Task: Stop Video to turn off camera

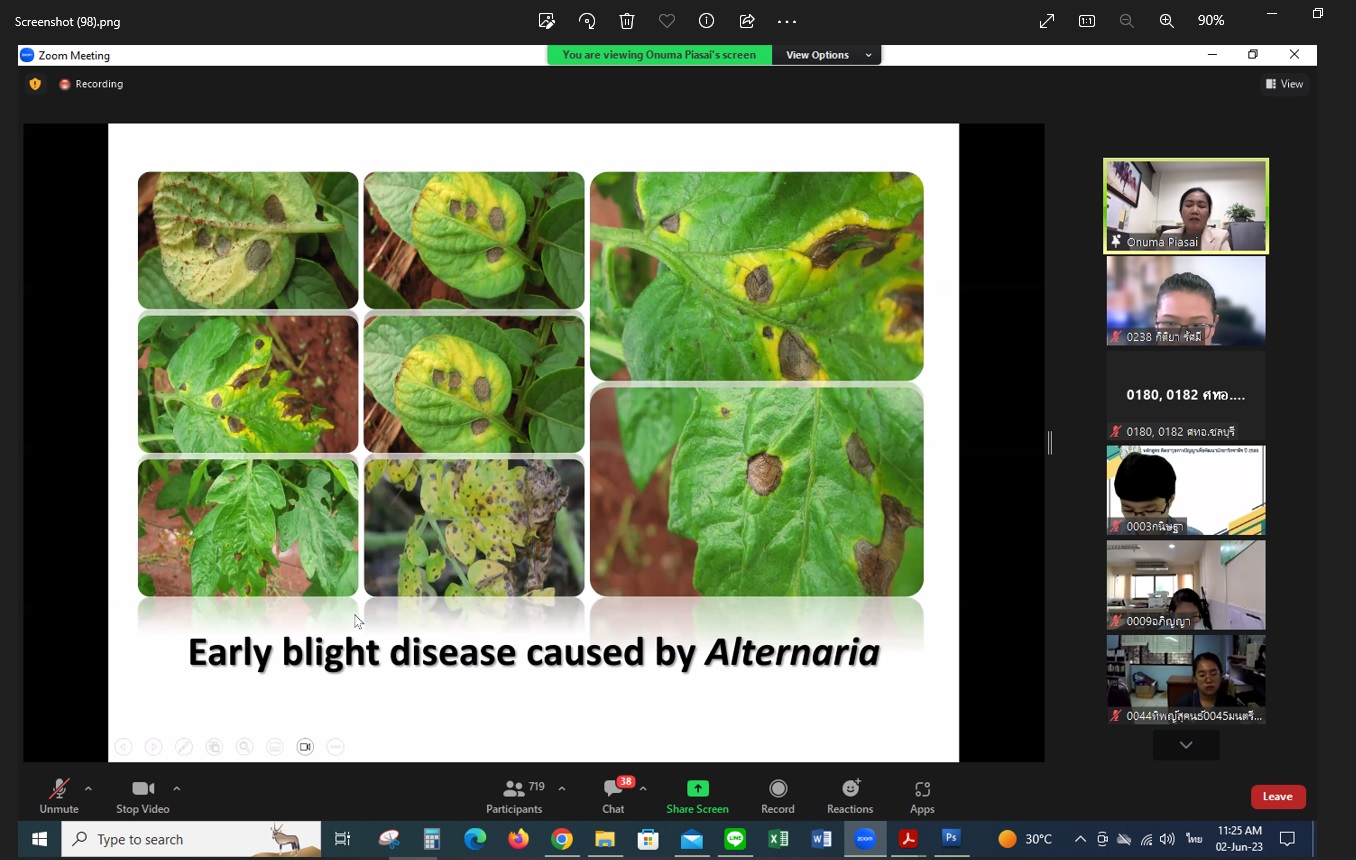Action: point(143,796)
